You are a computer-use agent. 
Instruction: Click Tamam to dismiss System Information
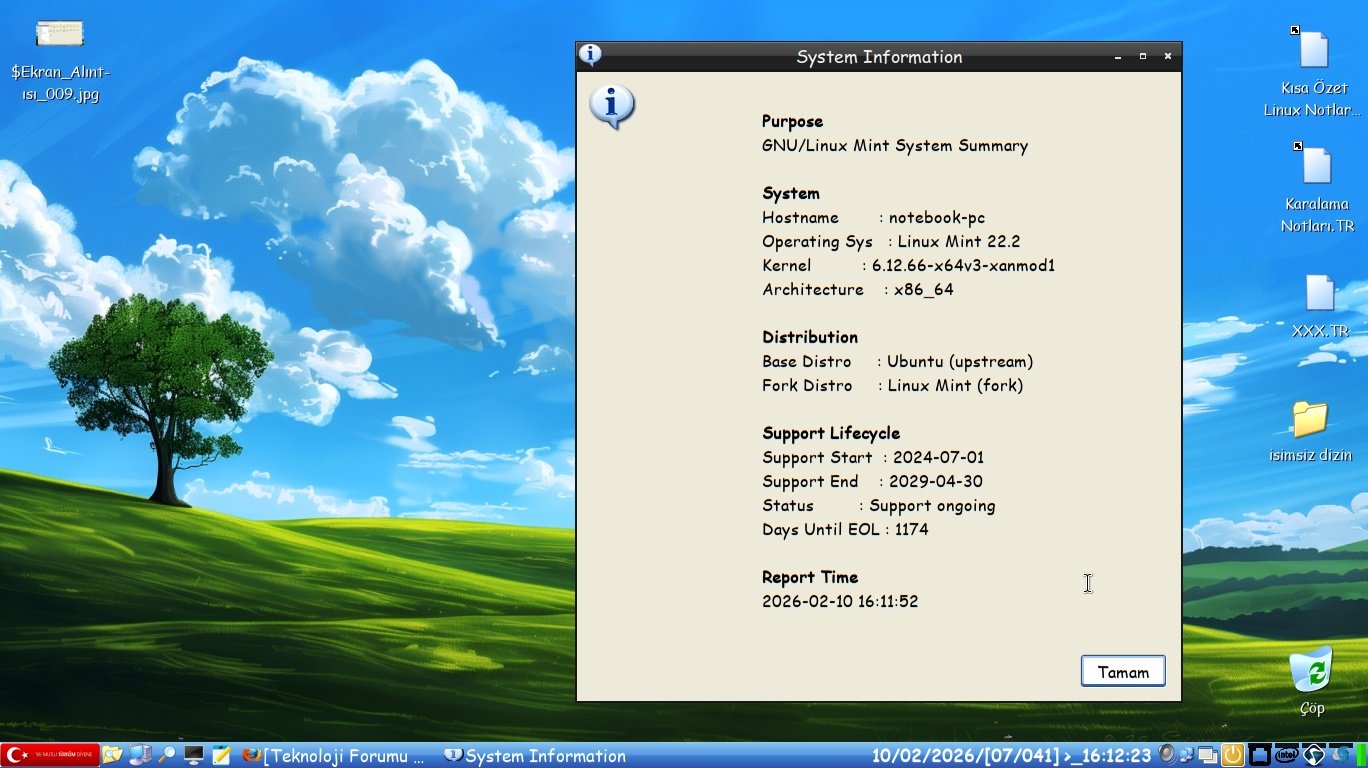(x=1123, y=672)
